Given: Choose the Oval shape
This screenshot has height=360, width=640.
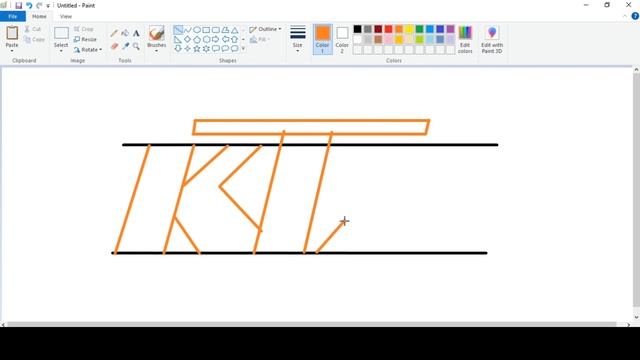Looking at the screenshot, I should [x=197, y=30].
